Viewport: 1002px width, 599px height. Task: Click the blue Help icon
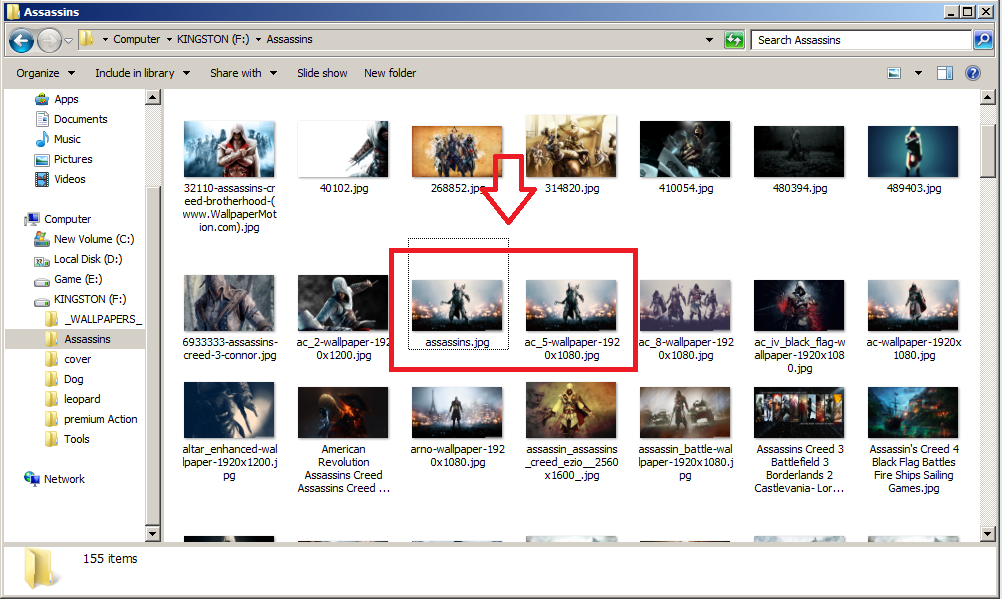[973, 73]
